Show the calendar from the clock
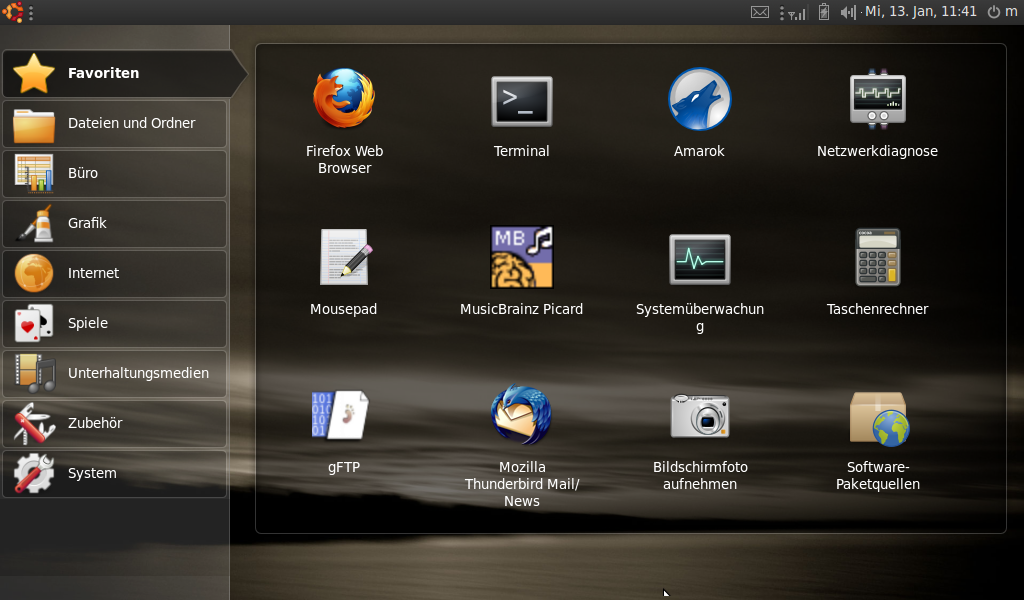Viewport: 1024px width, 600px height. click(921, 12)
